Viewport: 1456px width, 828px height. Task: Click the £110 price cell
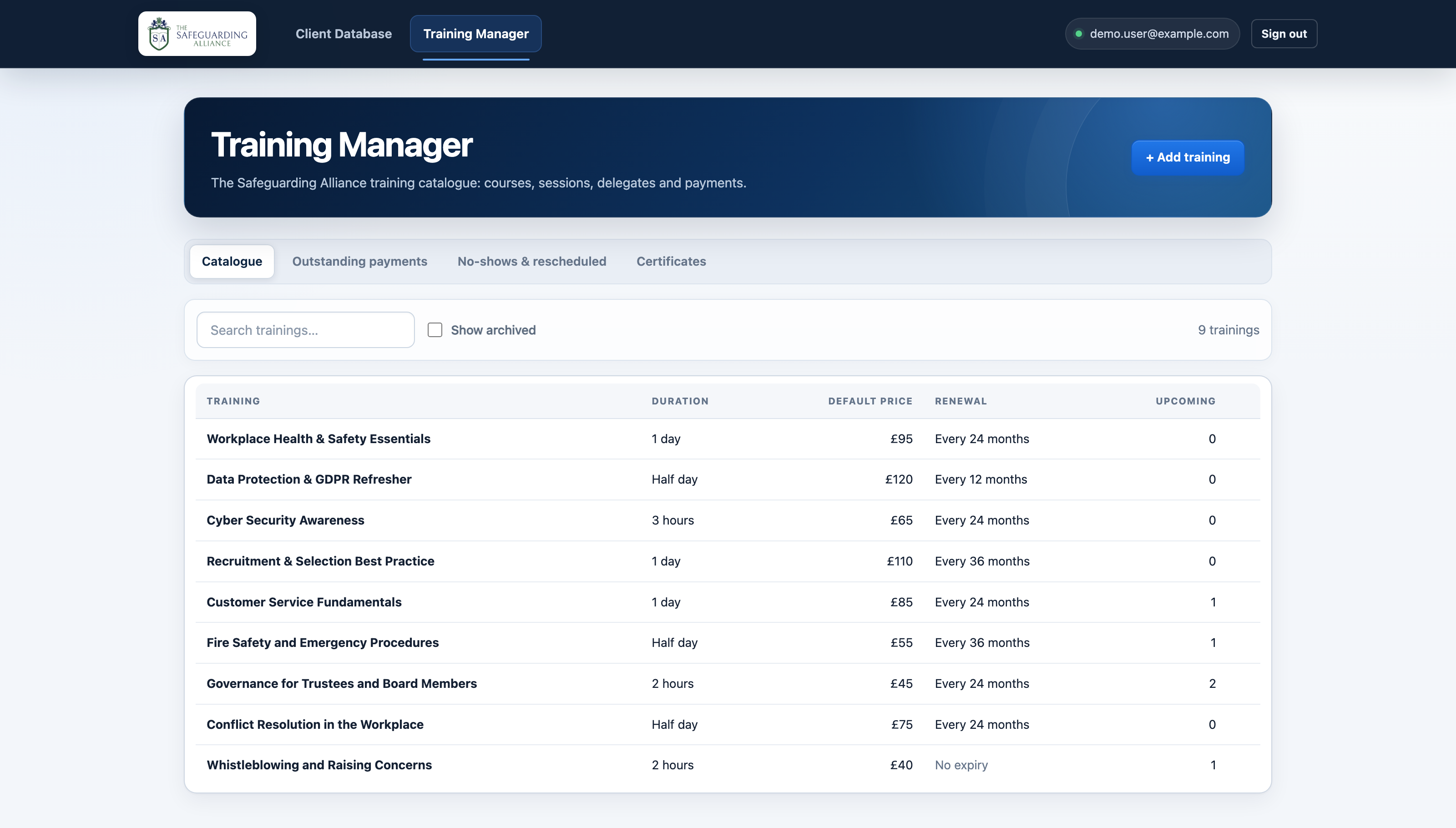[900, 561]
